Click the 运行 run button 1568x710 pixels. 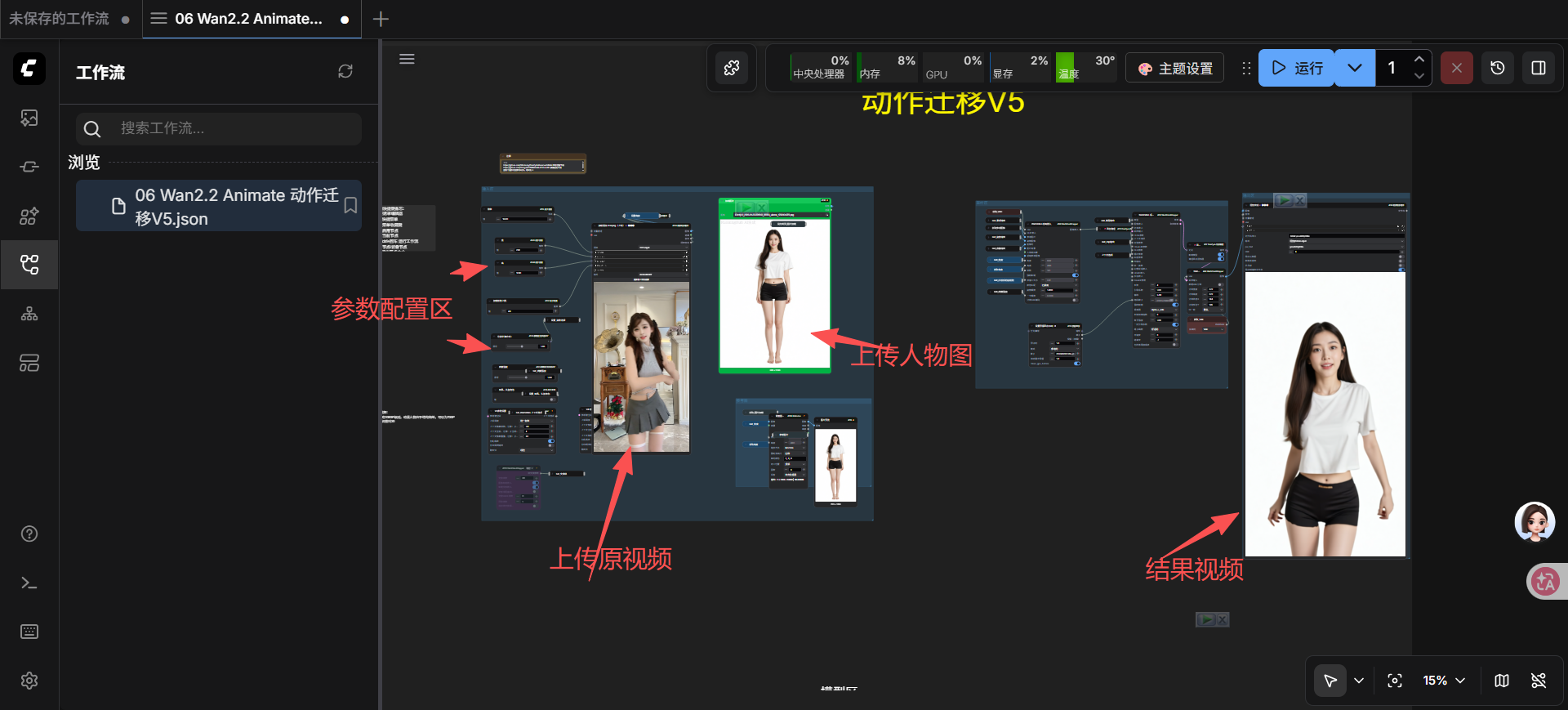click(x=1297, y=68)
